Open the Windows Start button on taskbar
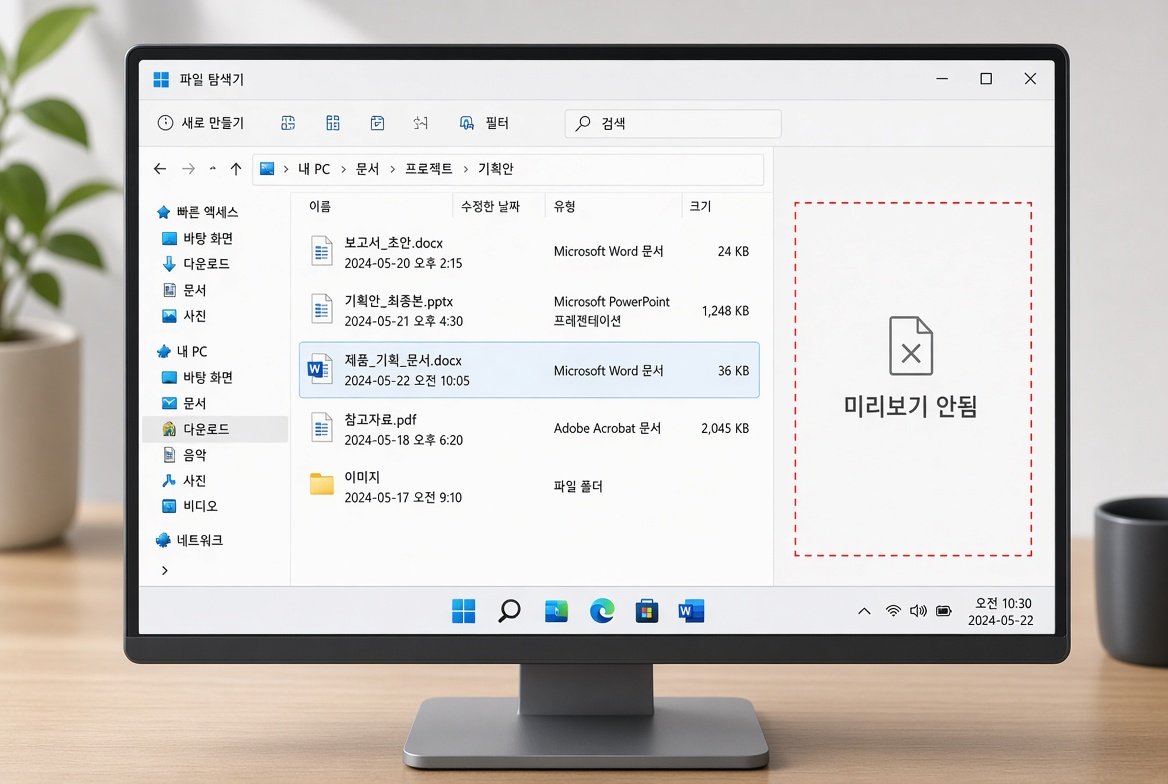Screen dimensions: 1168x784 (463, 611)
